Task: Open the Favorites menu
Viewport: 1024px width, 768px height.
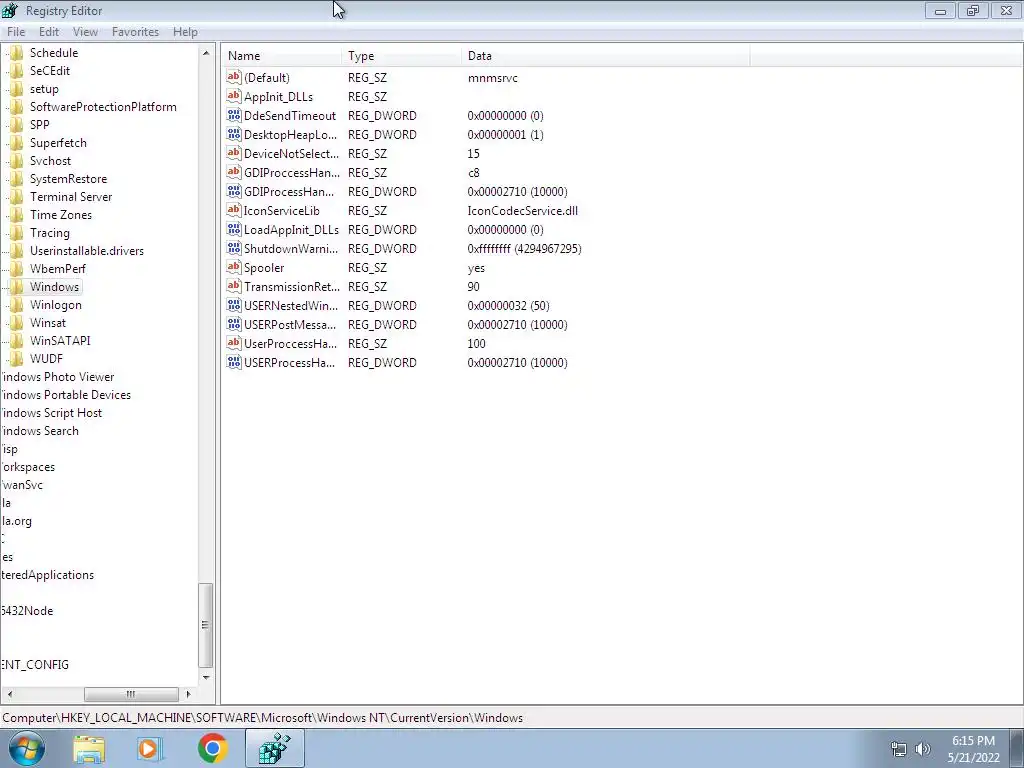Action: coord(135,31)
